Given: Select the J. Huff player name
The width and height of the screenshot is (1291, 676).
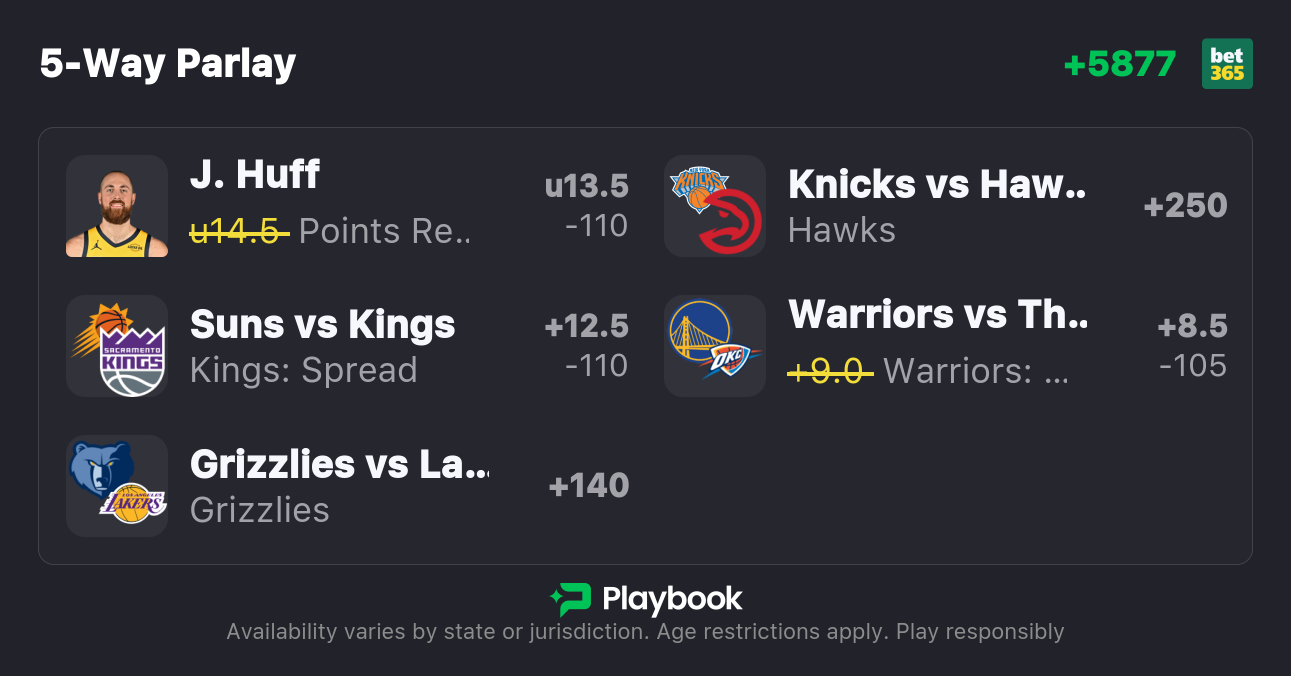Looking at the screenshot, I should coord(255,175).
